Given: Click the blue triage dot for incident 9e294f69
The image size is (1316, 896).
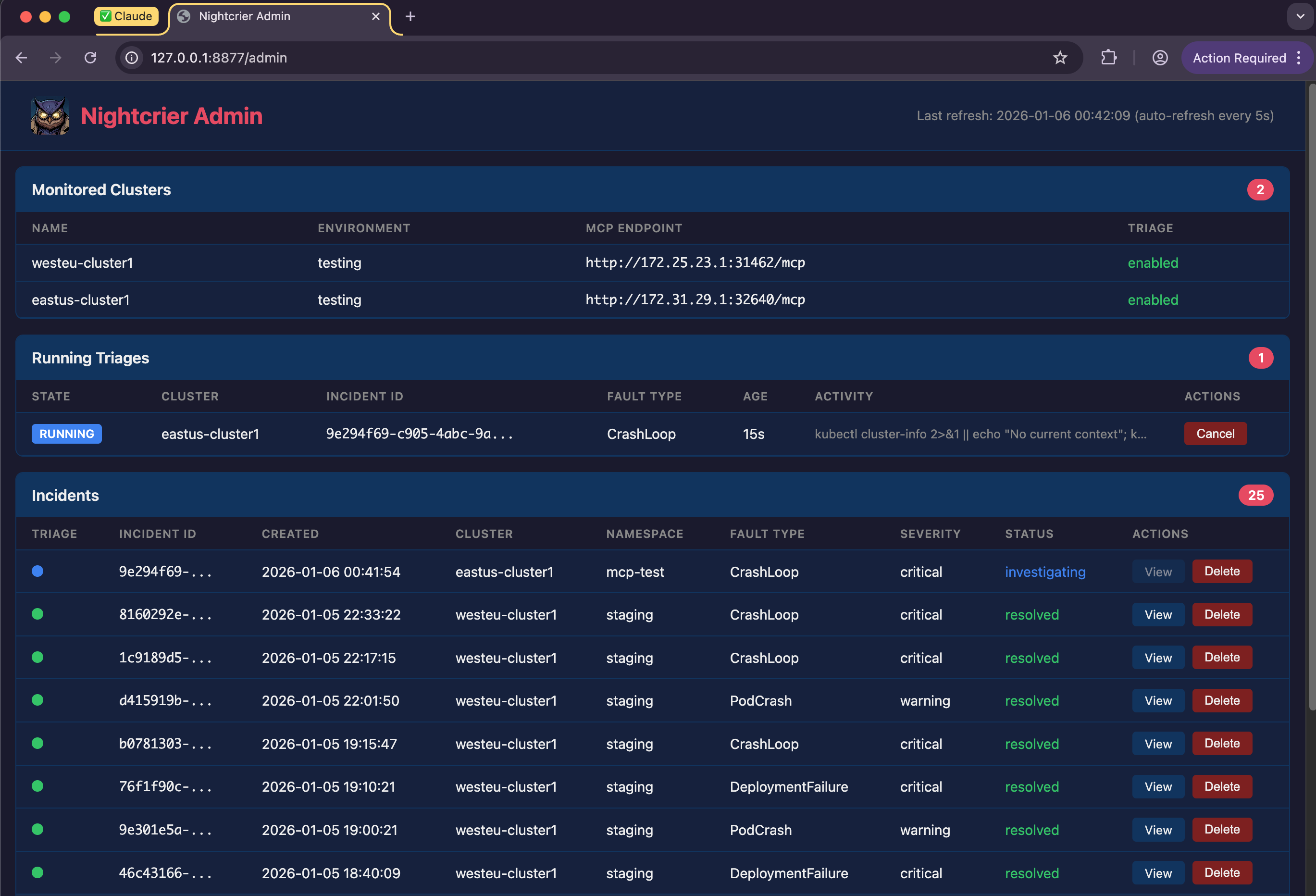Looking at the screenshot, I should (37, 572).
